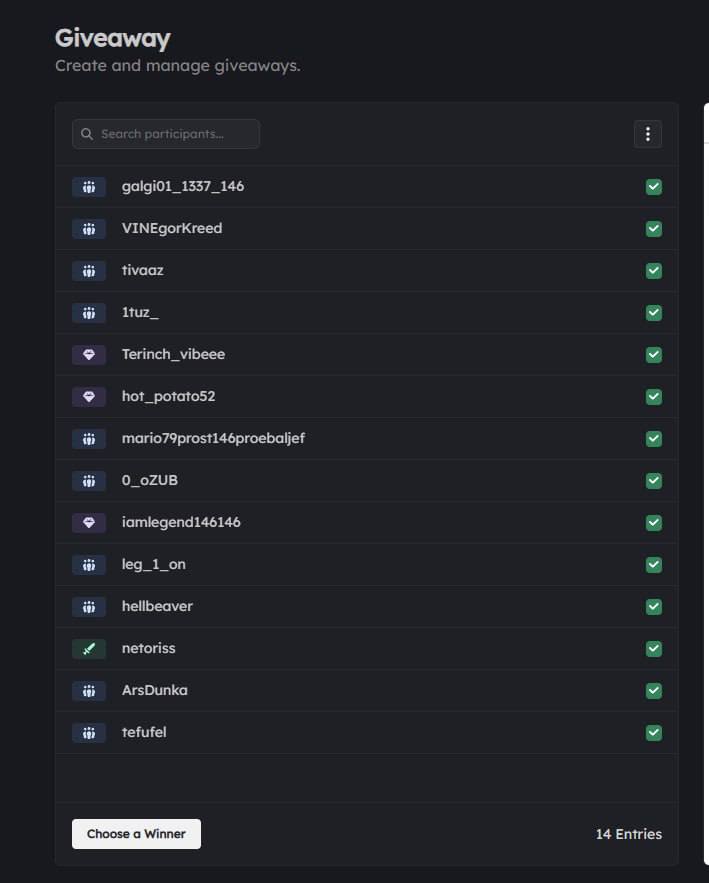Click the viewer badge icon beside VINEgorKreed

[x=89, y=229]
